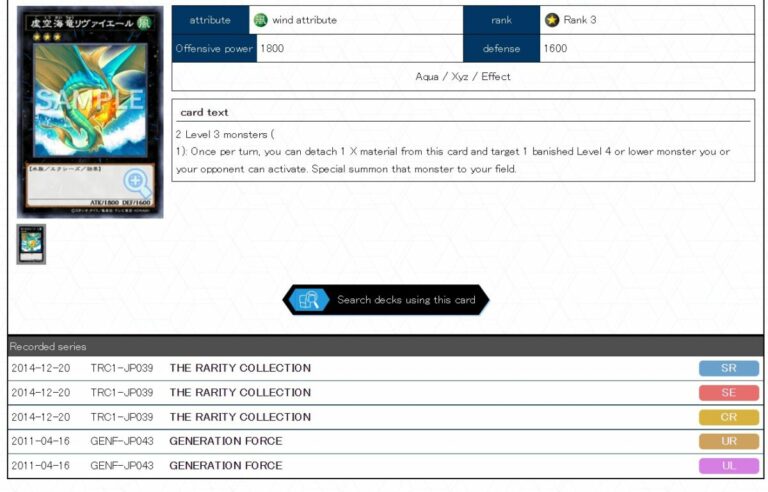Click the large SAMPLE card artwork
The image size is (768, 492).
89,100
